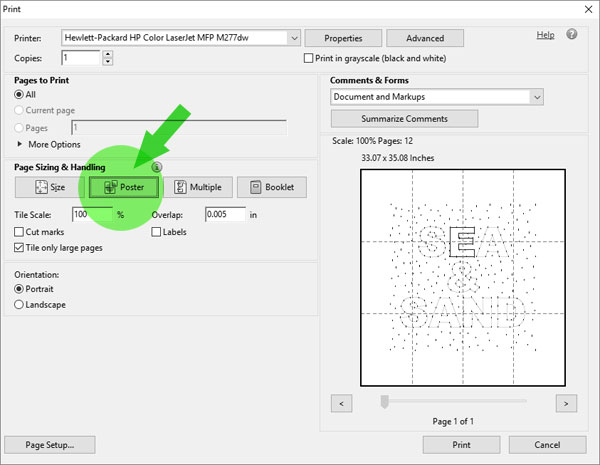Viewport: 600px width, 465px height.
Task: Click the Help link
Action: (545, 35)
